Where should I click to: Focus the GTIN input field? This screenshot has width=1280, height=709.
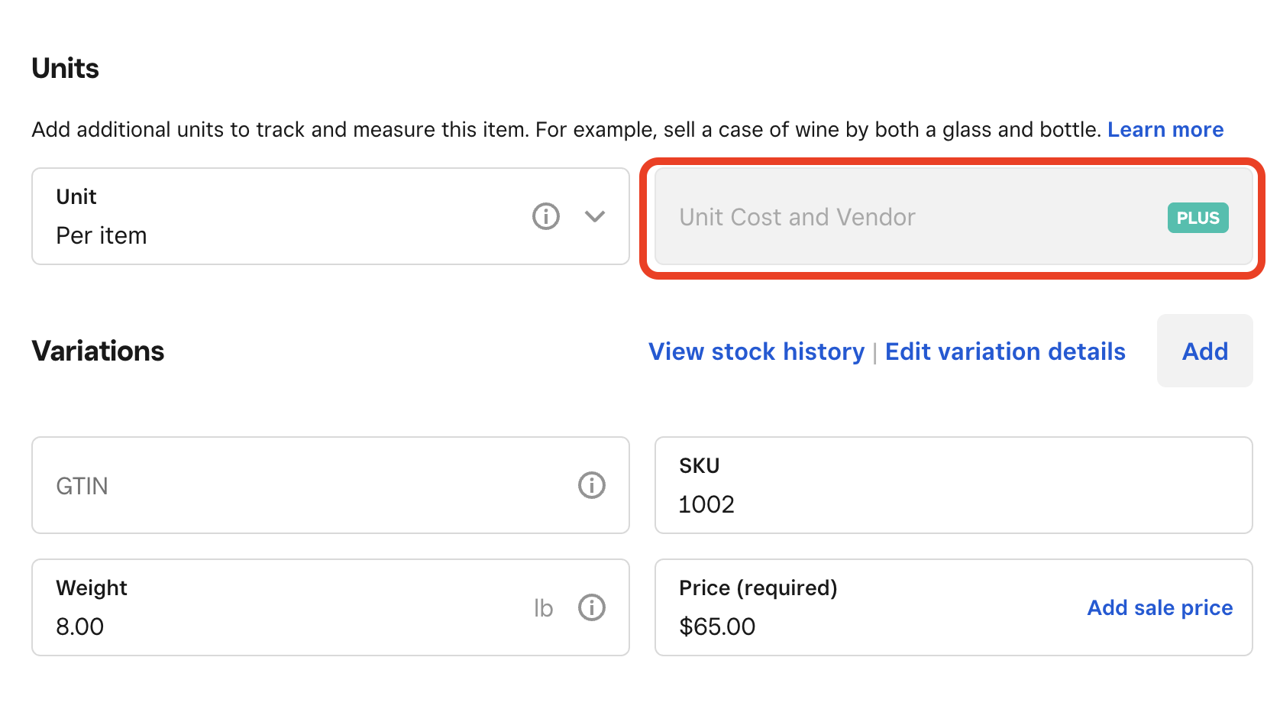tap(300, 486)
